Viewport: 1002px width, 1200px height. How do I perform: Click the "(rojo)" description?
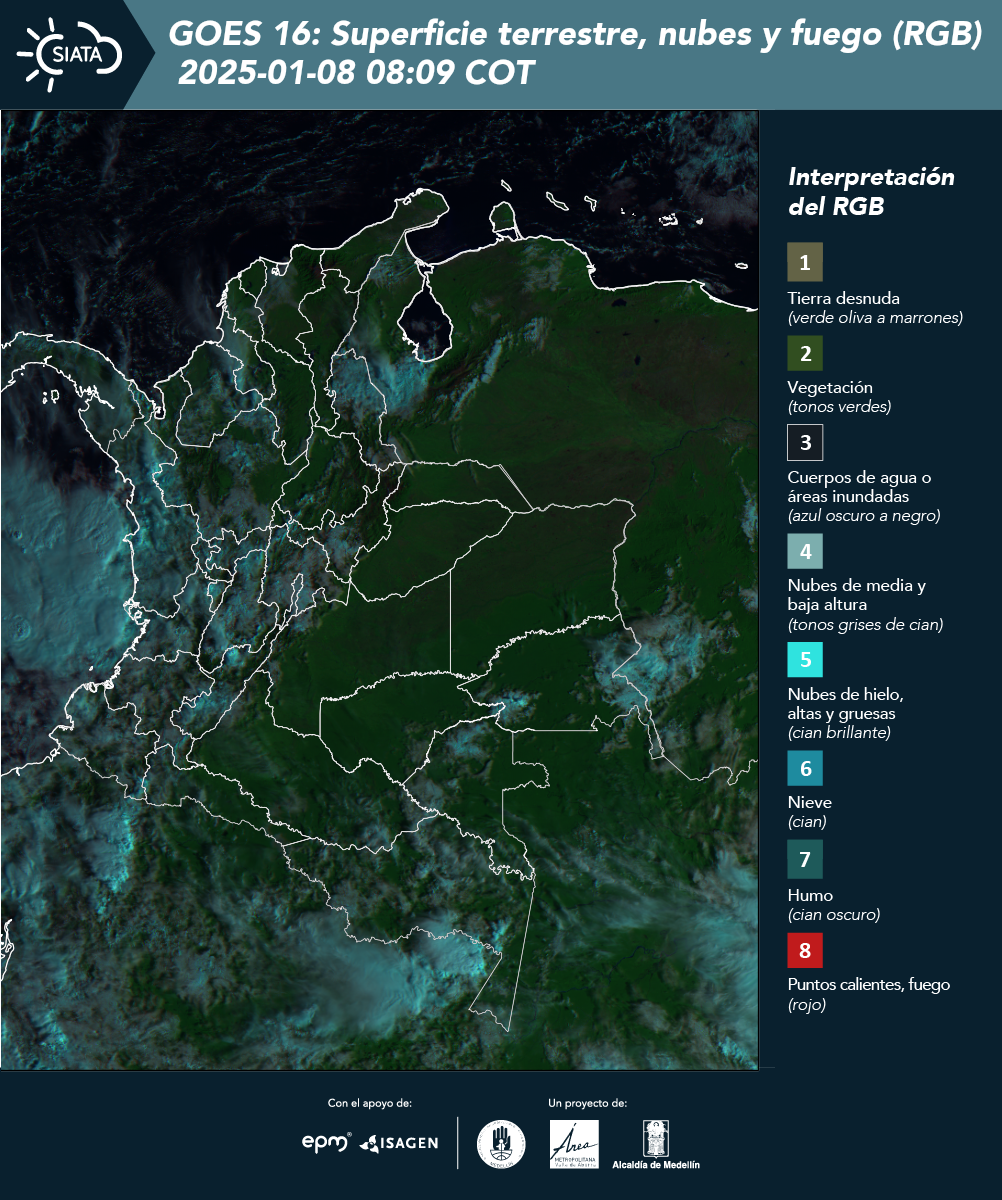(807, 1005)
